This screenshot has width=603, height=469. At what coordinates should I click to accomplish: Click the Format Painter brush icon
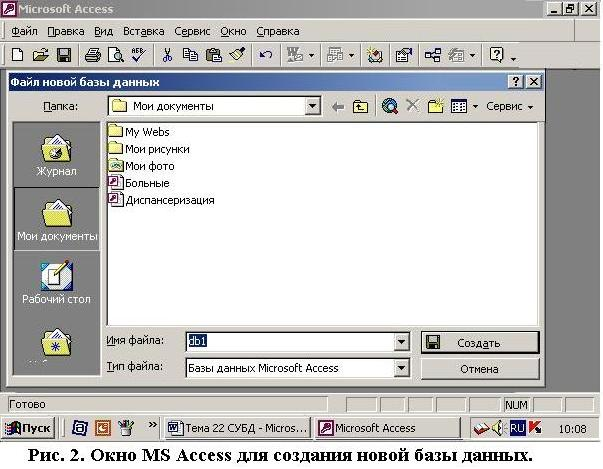237,55
